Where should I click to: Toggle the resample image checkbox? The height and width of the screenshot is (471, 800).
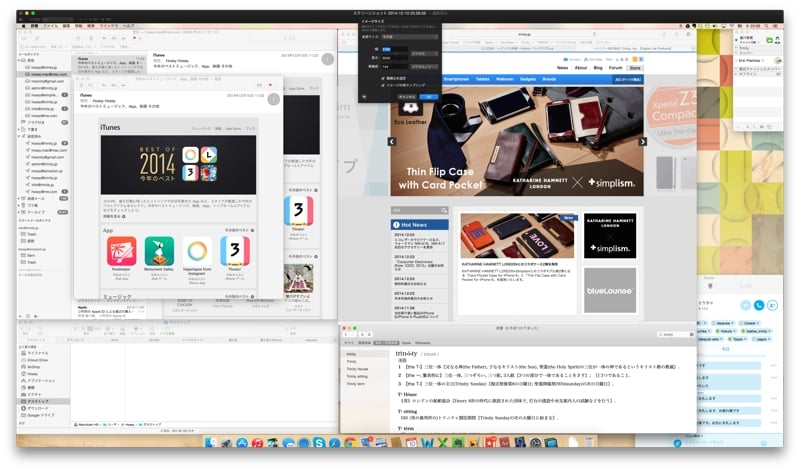381,84
